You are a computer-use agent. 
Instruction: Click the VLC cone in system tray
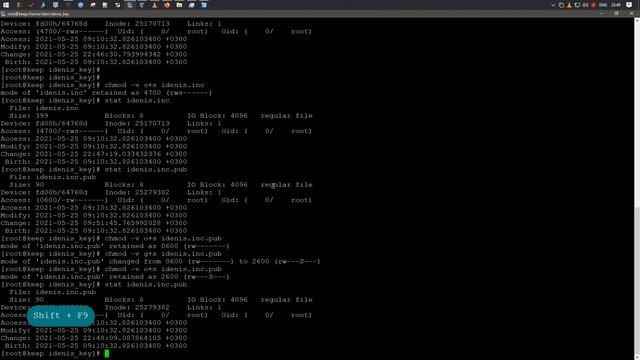pyautogui.click(x=569, y=5)
